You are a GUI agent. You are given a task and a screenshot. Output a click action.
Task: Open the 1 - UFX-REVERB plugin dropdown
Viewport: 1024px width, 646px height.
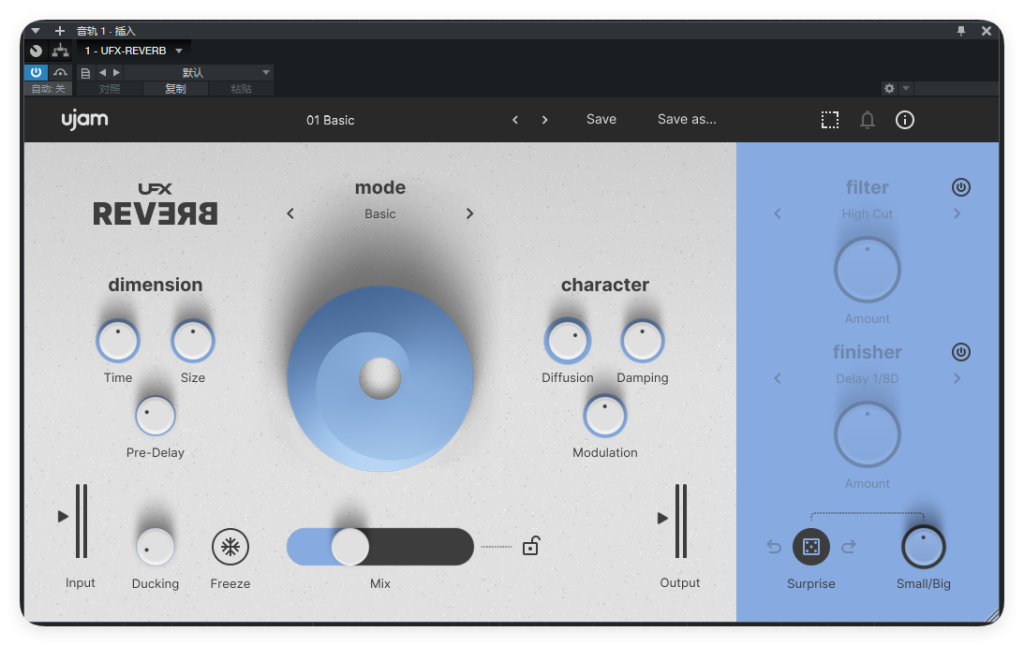pyautogui.click(x=133, y=50)
